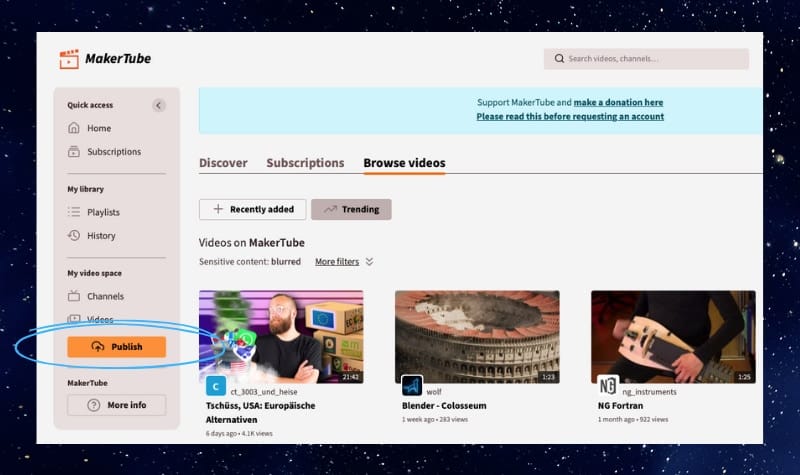Filter by Recently added
This screenshot has width=800, height=475.
pyautogui.click(x=253, y=209)
